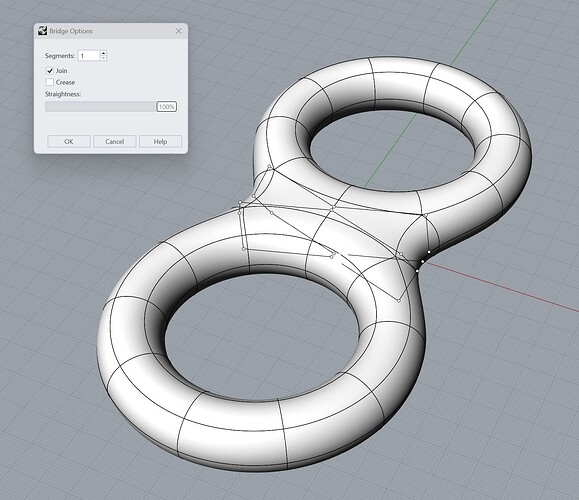Screen dimensions: 579x500
Task: Uncheck the Join checkbox
Action: pos(49,71)
